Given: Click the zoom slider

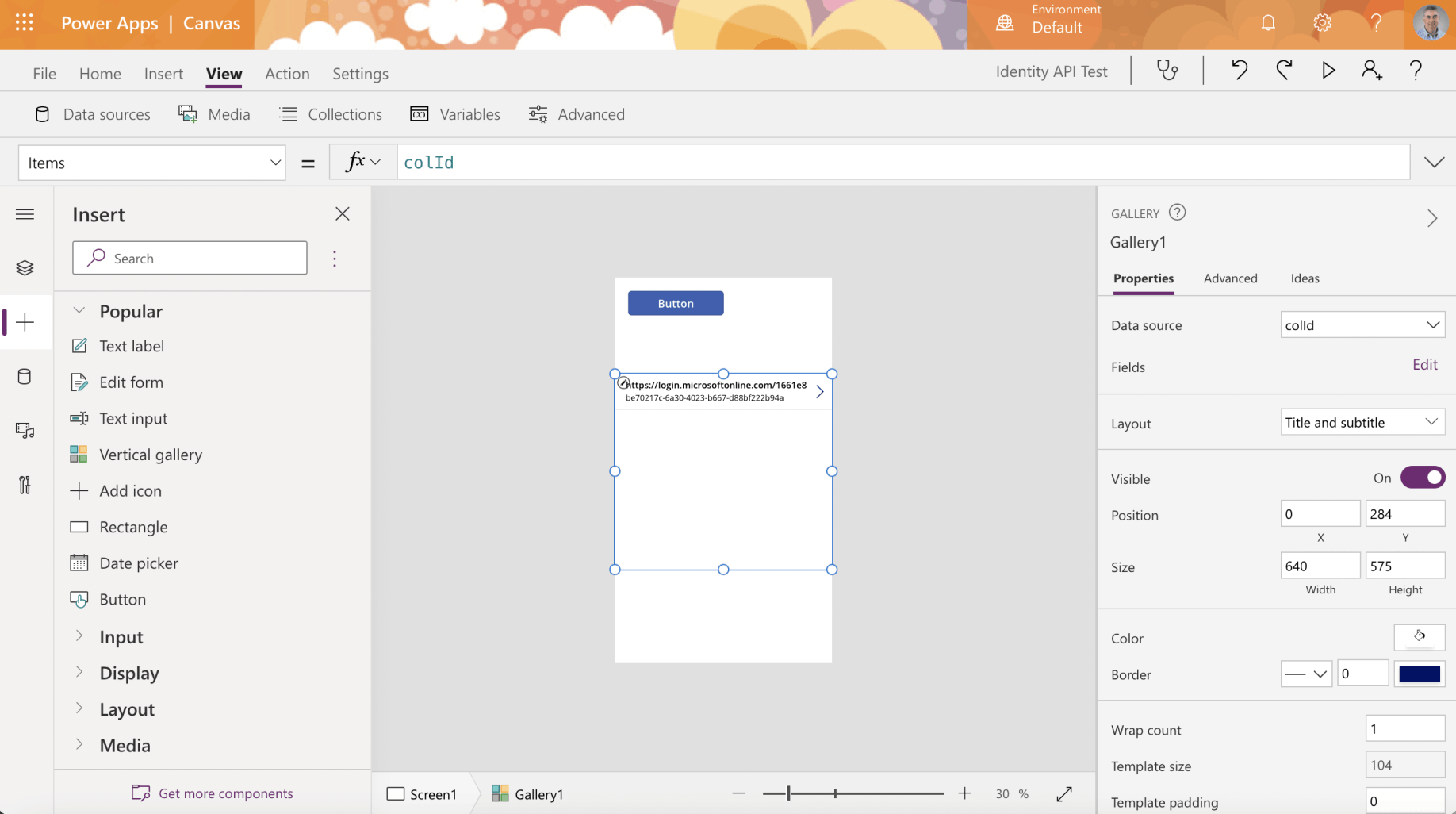Looking at the screenshot, I should 853,793.
